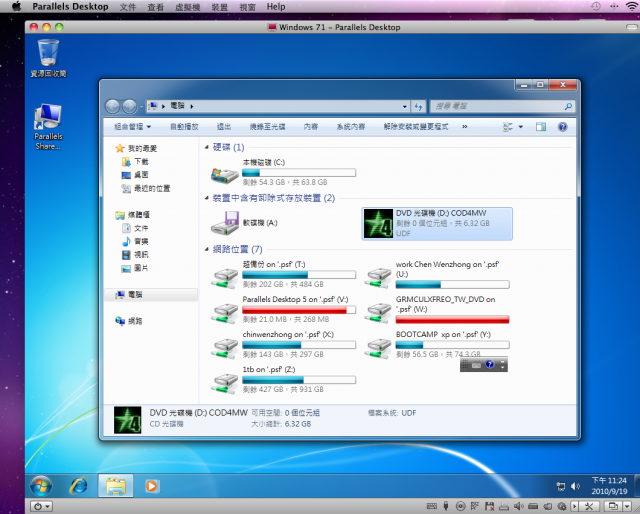Collapse the 硬碟 (1) group
Image resolution: width=640 pixels, height=514 pixels.
pos(207,147)
